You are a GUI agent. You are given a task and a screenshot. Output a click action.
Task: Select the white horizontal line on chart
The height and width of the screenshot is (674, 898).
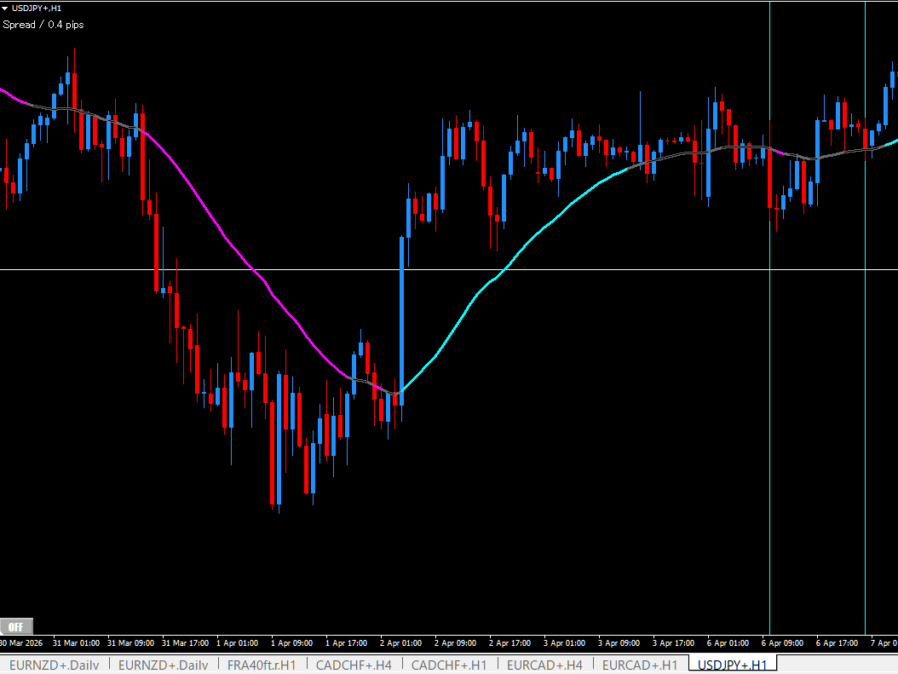(x=600, y=269)
